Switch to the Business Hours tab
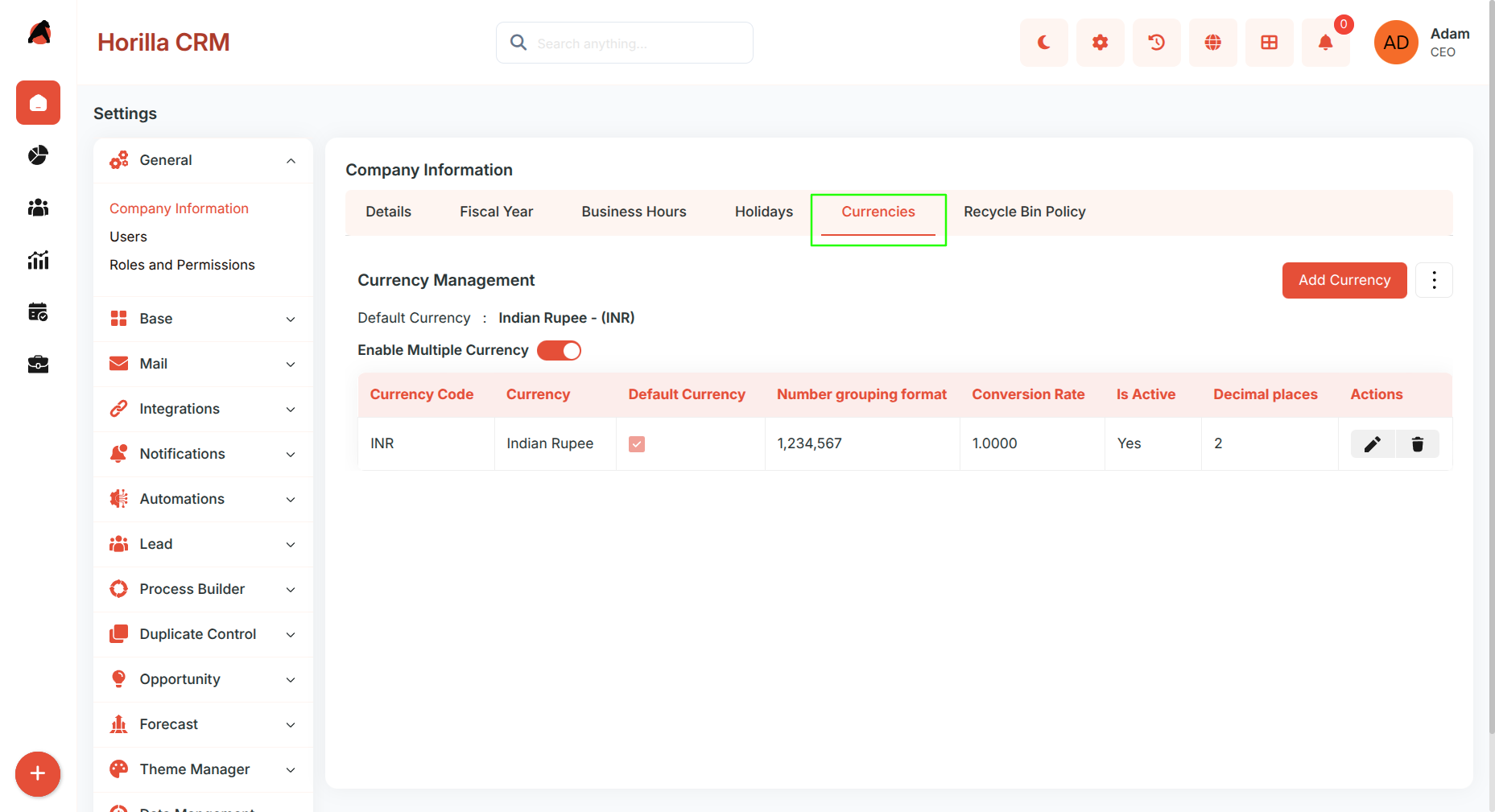The image size is (1495, 812). 634,212
